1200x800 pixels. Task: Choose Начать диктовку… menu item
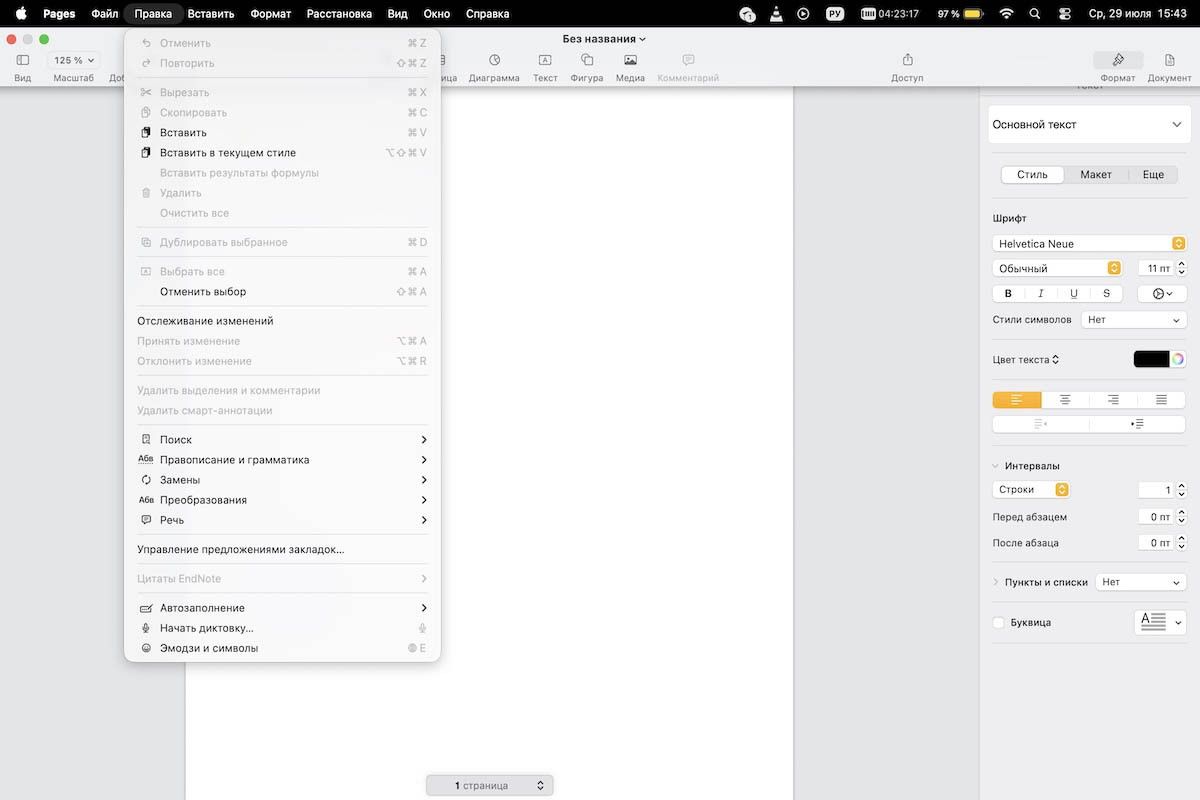[283, 628]
